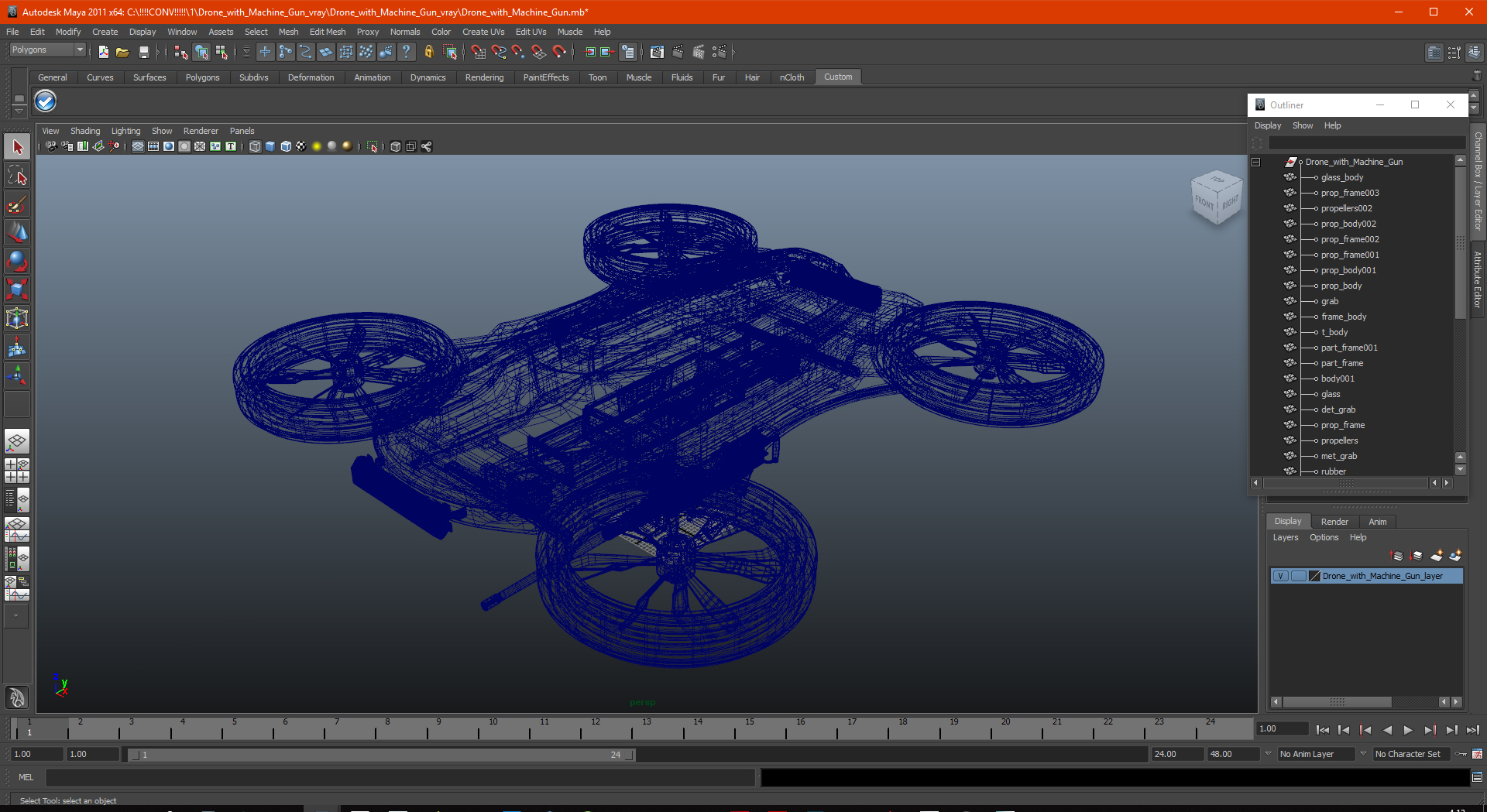1487x812 pixels.
Task: Switch to four view layout
Action: point(17,471)
